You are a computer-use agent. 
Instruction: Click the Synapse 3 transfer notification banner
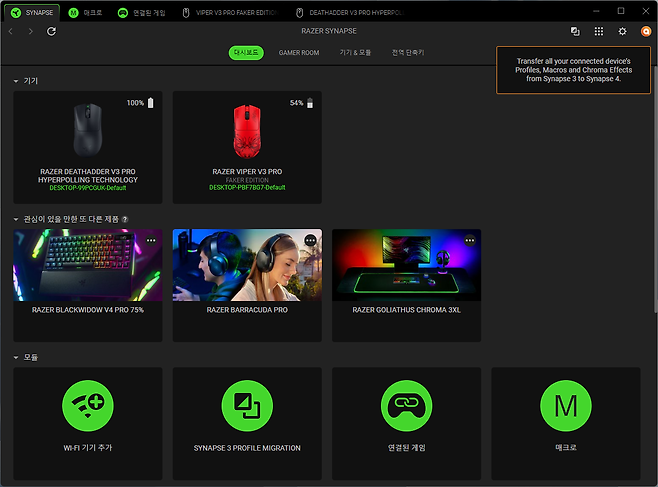[576, 69]
